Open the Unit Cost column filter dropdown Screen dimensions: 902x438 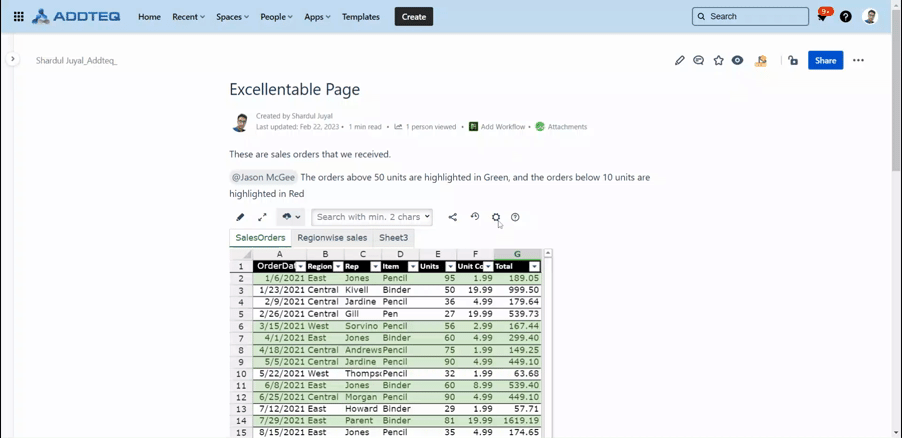(x=488, y=266)
